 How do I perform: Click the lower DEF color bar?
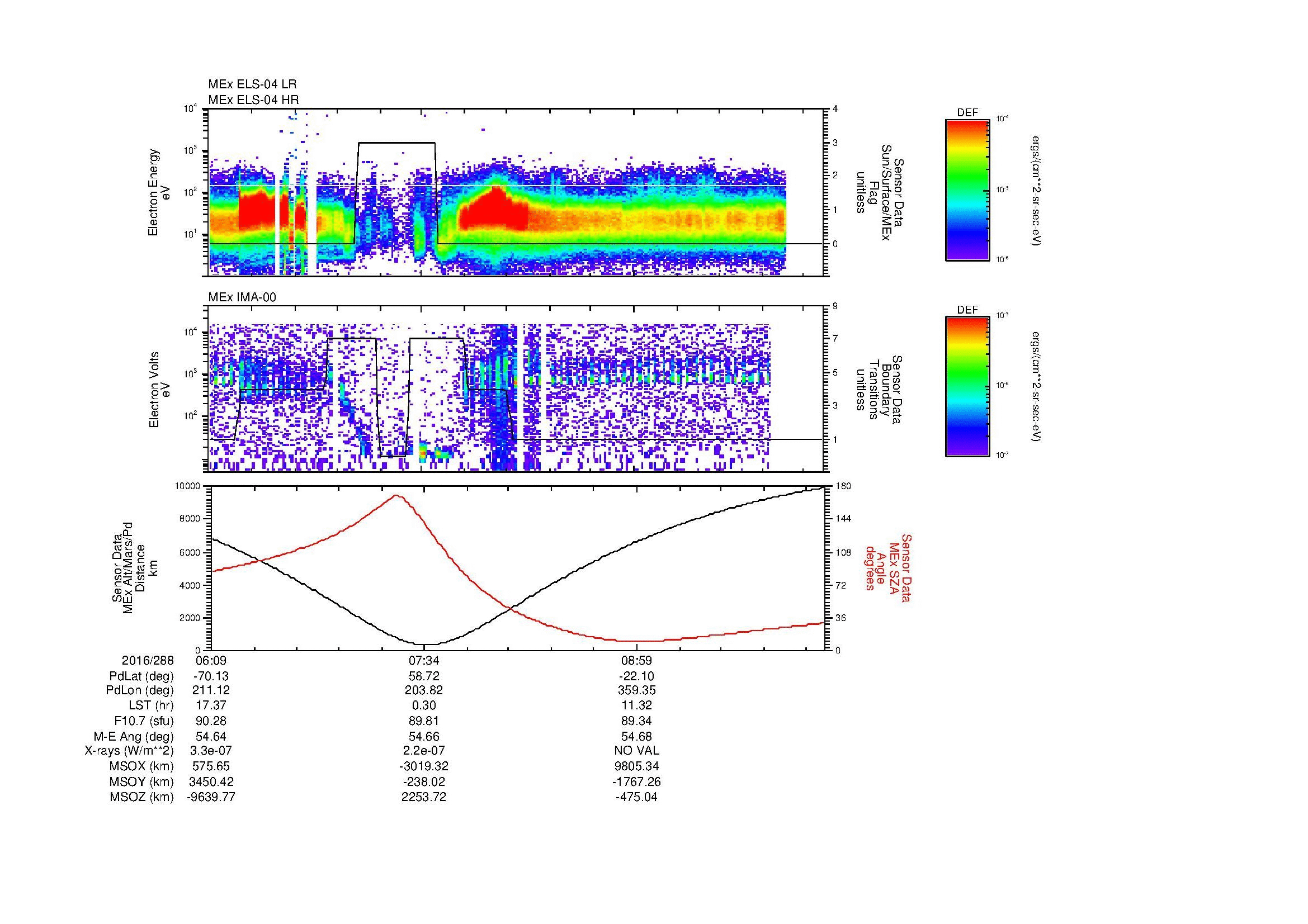pos(967,387)
